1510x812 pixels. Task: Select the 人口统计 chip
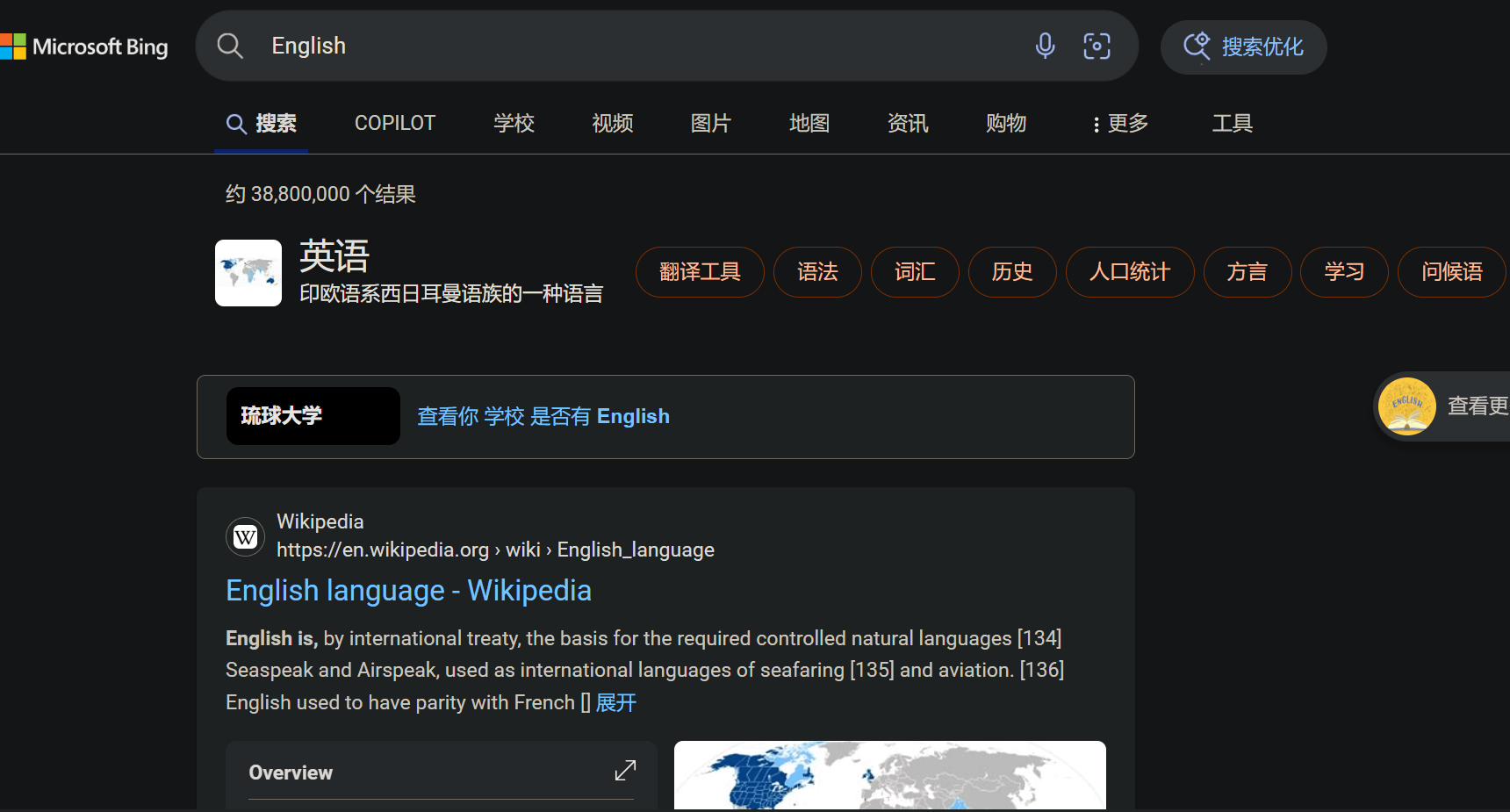pos(1130,272)
